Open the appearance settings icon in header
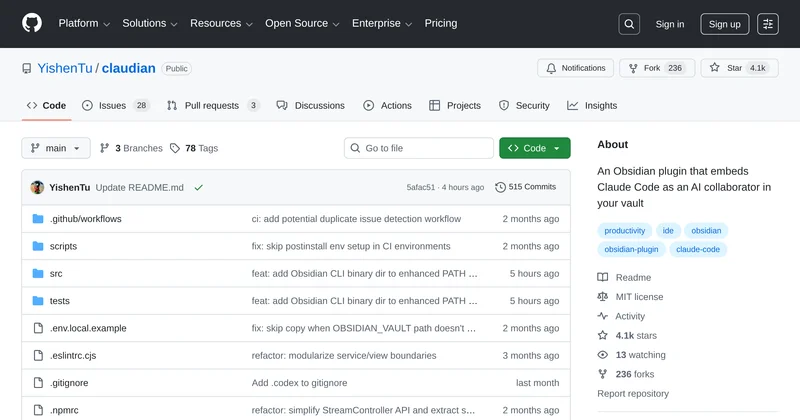 point(768,24)
